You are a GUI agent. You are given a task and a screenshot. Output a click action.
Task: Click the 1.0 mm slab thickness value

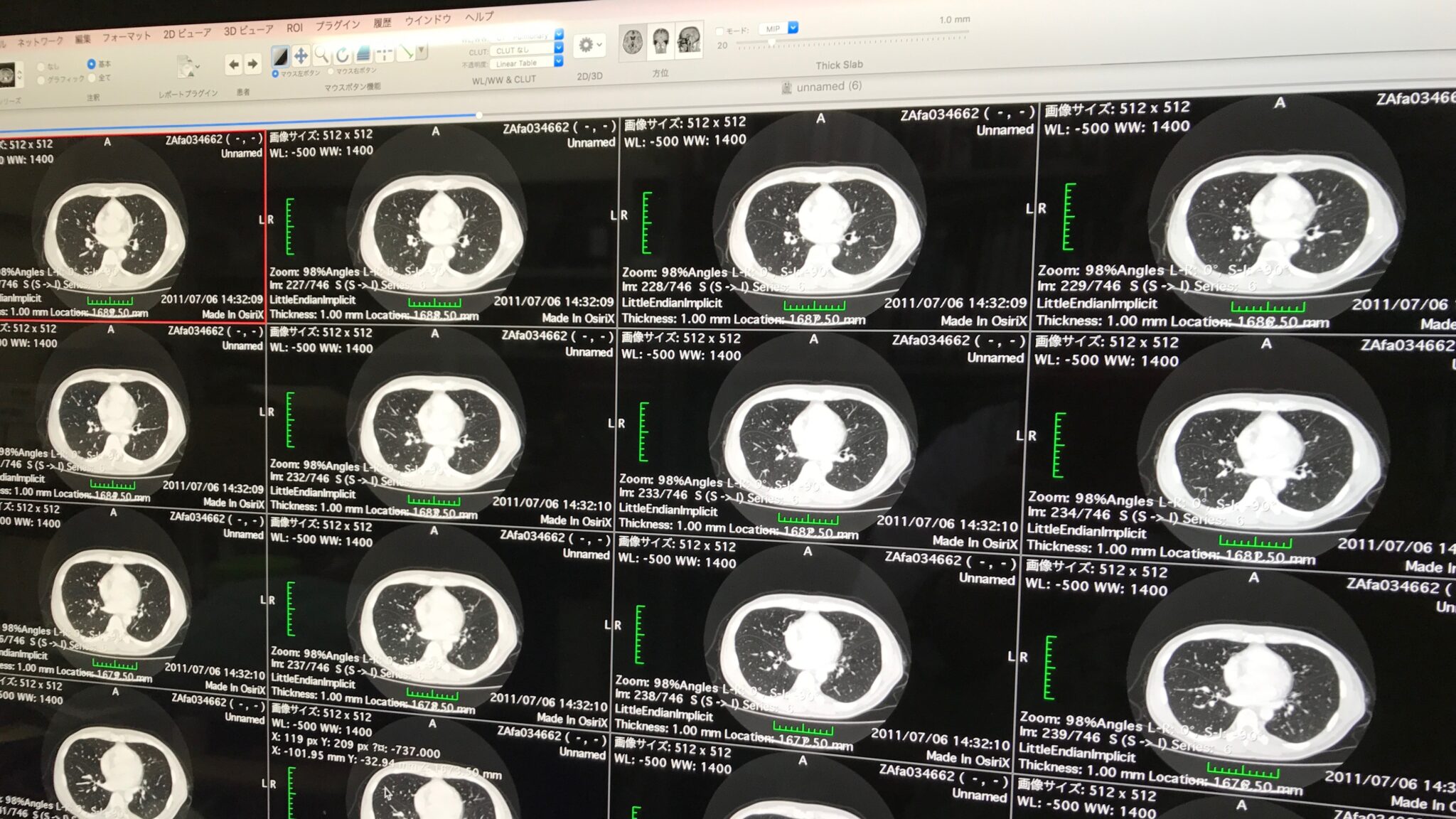pyautogui.click(x=954, y=19)
